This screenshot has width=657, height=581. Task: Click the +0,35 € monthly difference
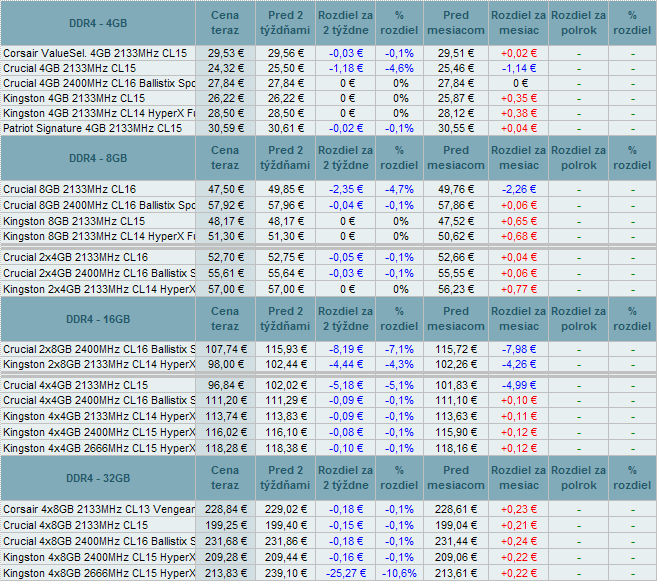[519, 98]
